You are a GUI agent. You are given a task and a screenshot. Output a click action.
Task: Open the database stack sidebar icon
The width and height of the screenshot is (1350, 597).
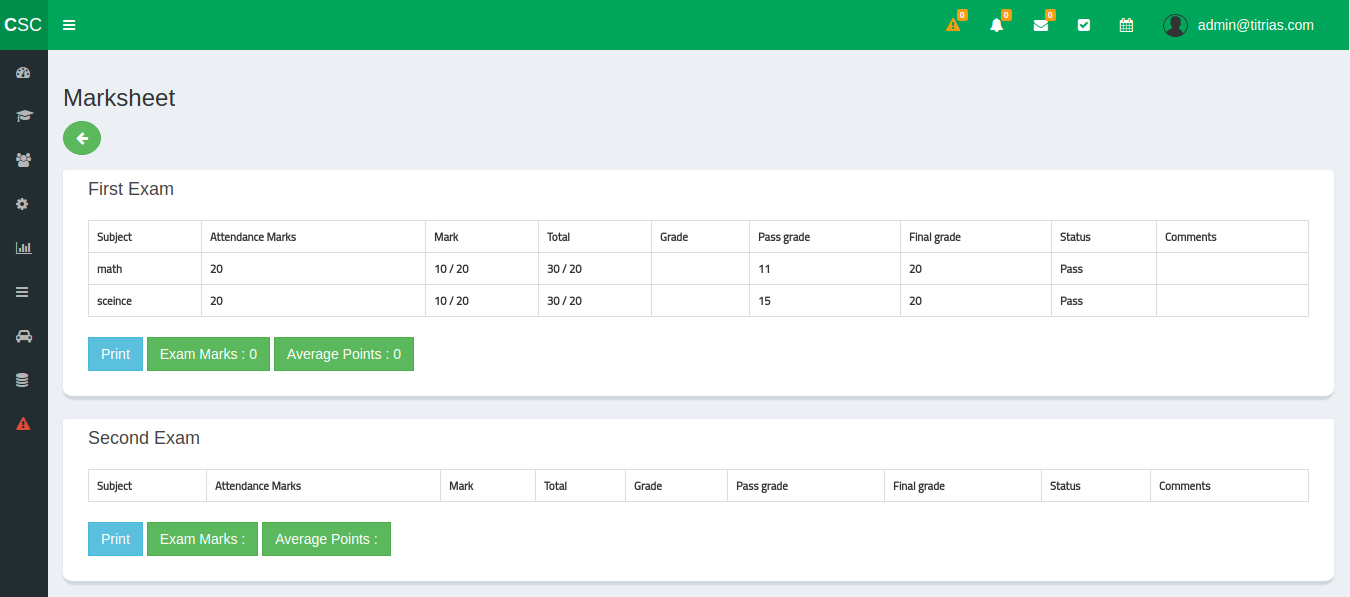(x=23, y=380)
